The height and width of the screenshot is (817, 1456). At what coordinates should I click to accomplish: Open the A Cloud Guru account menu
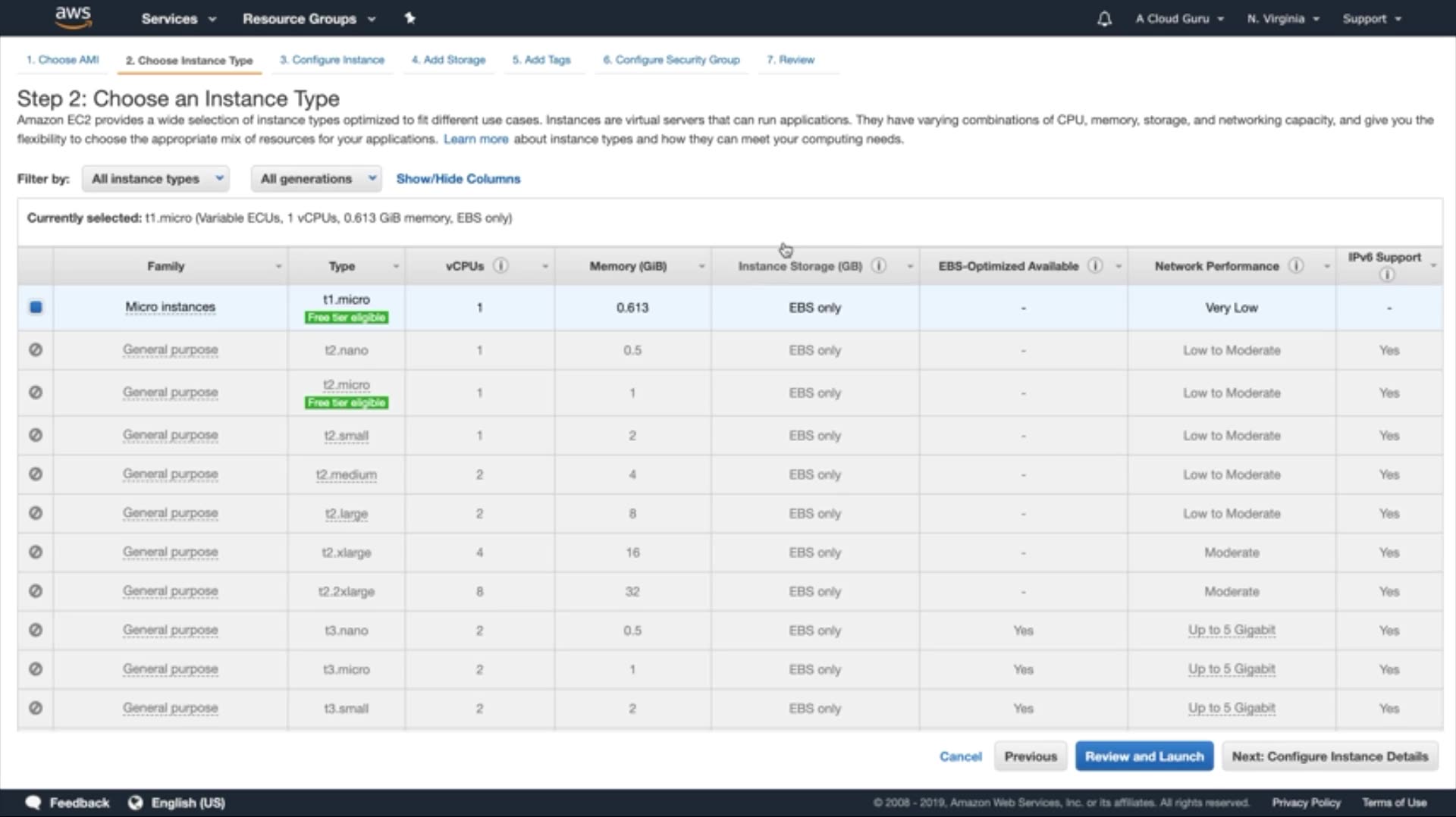point(1179,18)
